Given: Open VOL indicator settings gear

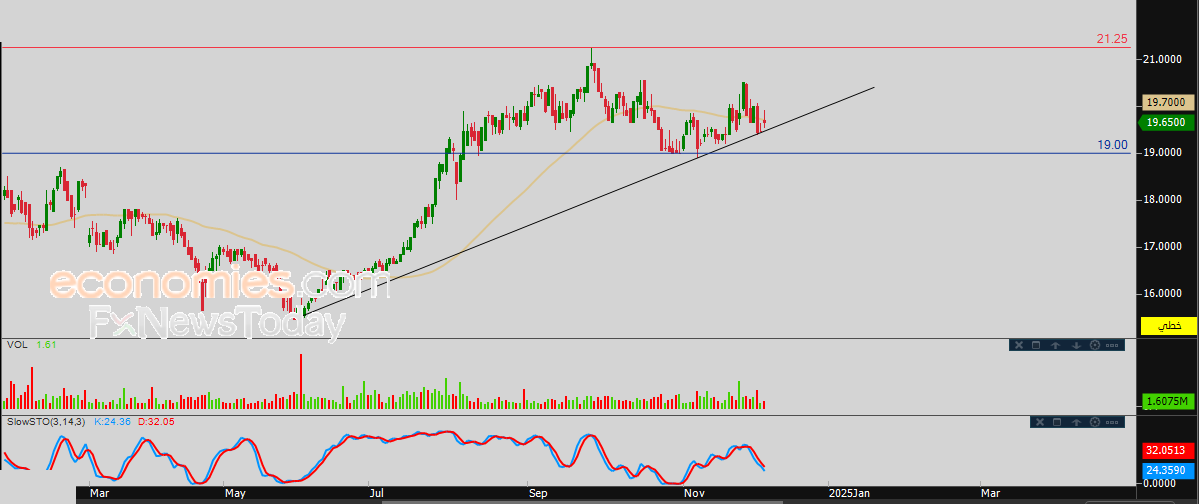Looking at the screenshot, I should click(1094, 345).
